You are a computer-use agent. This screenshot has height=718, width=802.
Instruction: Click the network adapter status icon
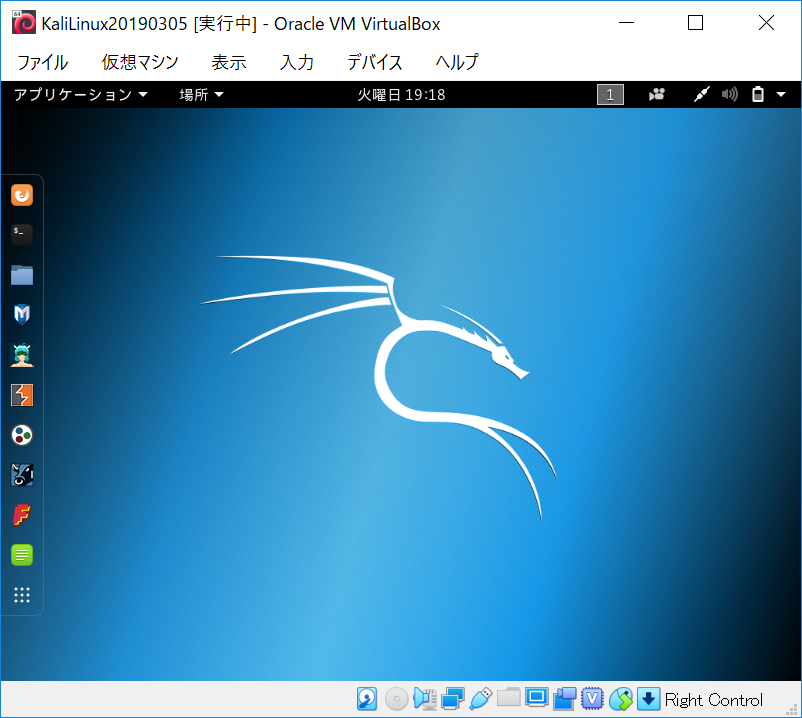tap(452, 699)
